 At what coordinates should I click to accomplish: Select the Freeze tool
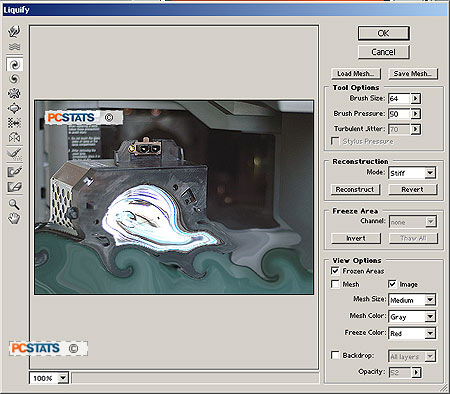click(14, 172)
